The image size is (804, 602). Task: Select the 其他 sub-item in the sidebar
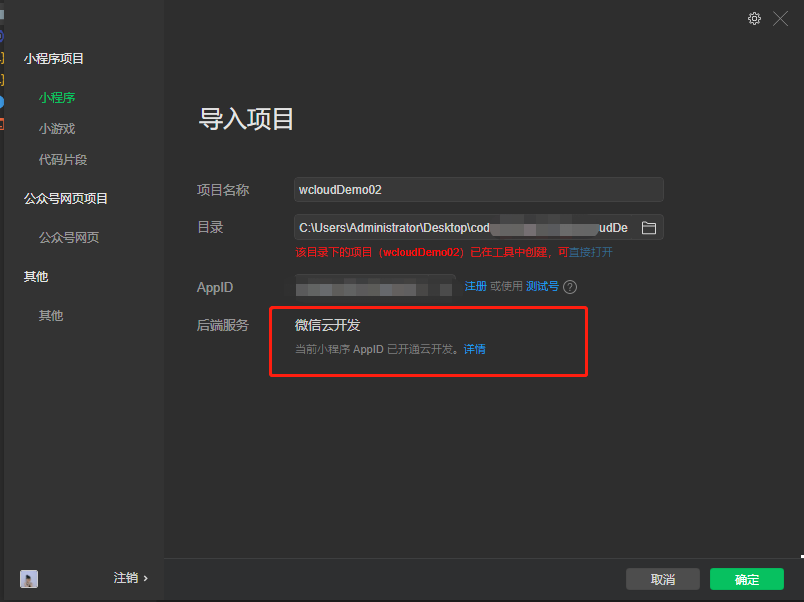[x=51, y=315]
